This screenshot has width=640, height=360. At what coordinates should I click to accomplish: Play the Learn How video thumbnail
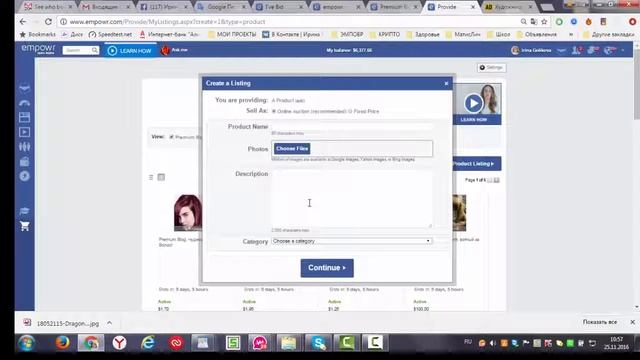pos(473,103)
